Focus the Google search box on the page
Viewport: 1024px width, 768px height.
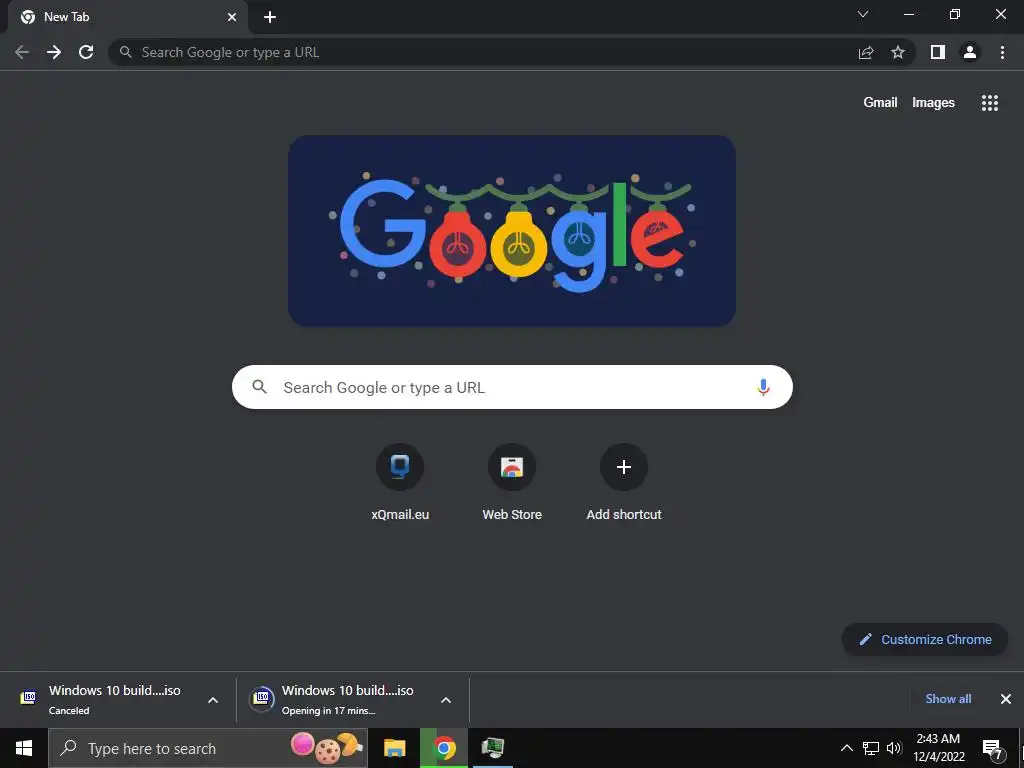coord(512,387)
